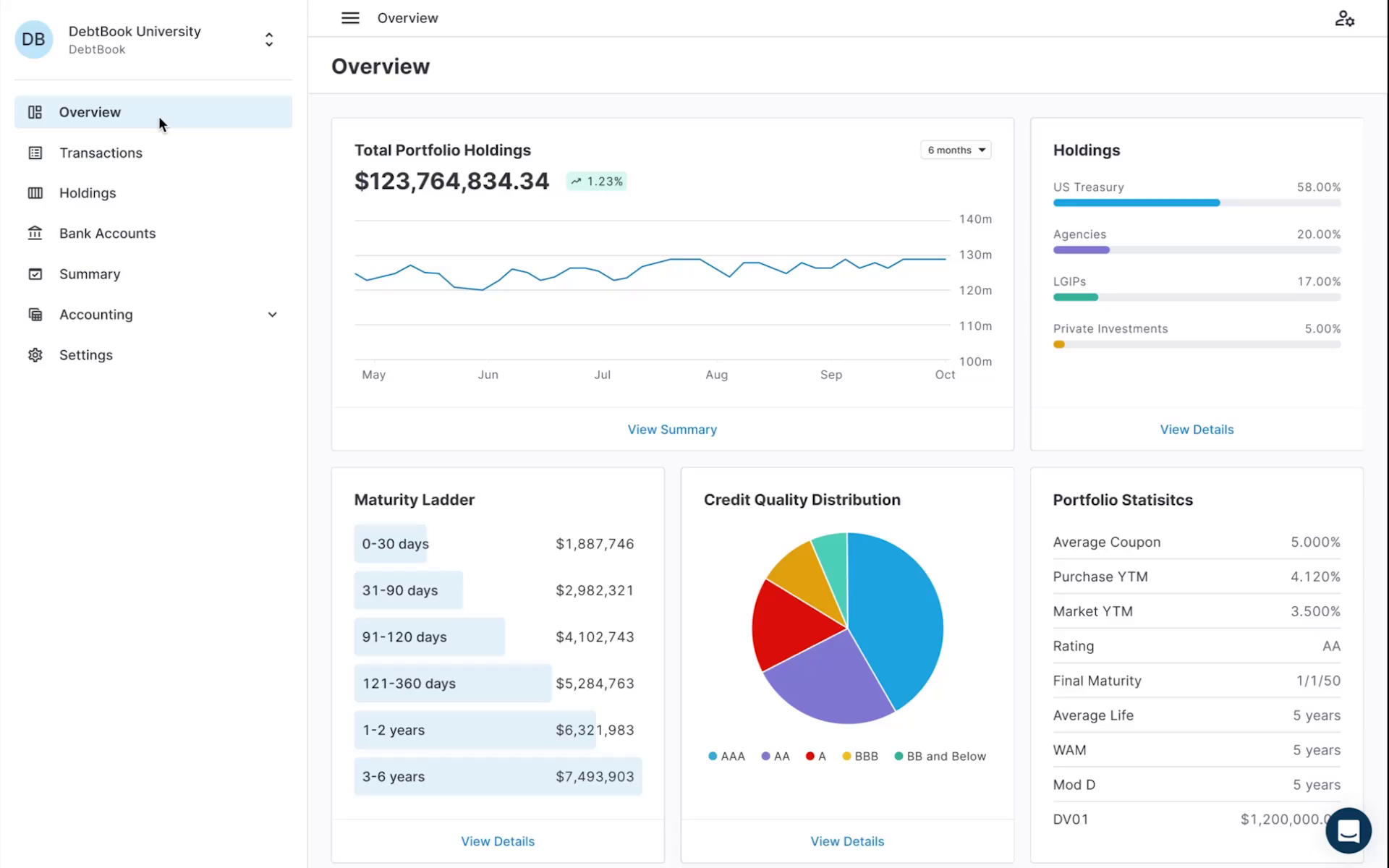The width and height of the screenshot is (1389, 868).
Task: Select the Bank Accounts icon
Action: 35,233
